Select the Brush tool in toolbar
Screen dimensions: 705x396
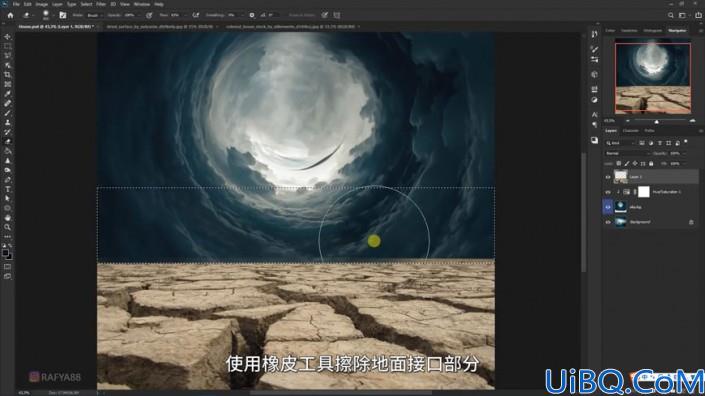click(8, 113)
